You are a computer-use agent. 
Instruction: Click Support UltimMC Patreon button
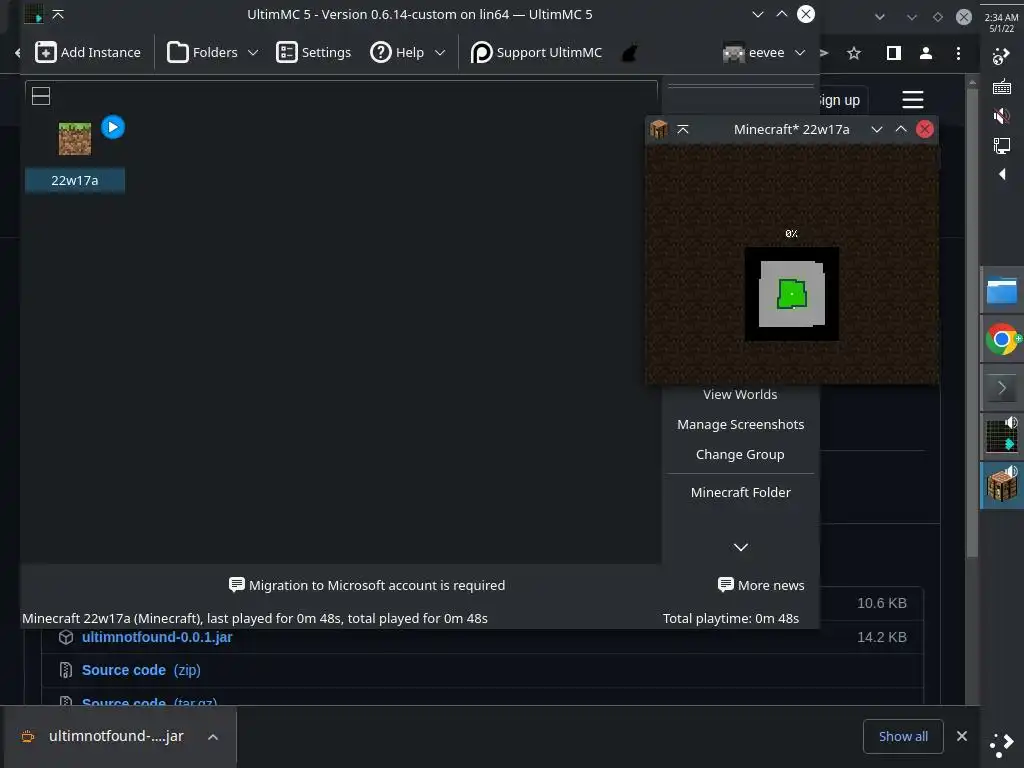pyautogui.click(x=536, y=52)
